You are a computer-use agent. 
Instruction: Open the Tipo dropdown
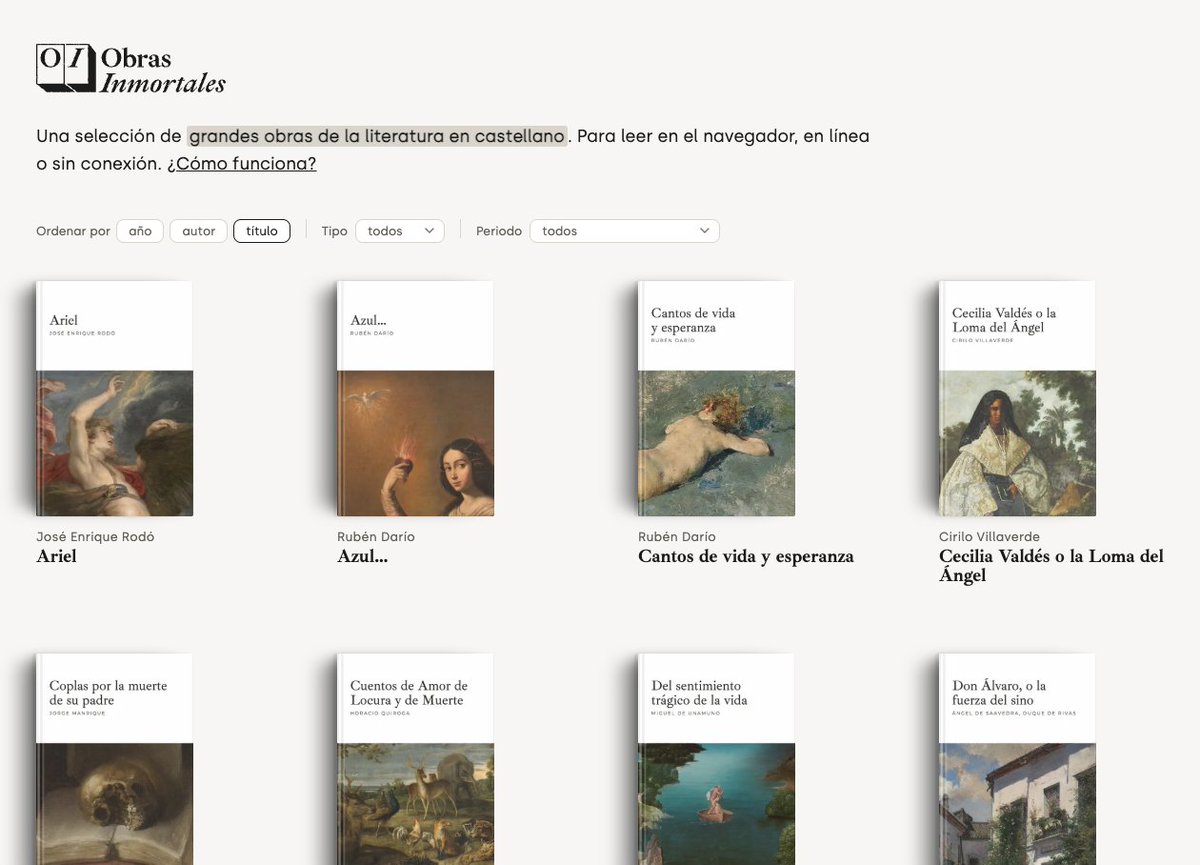(400, 231)
